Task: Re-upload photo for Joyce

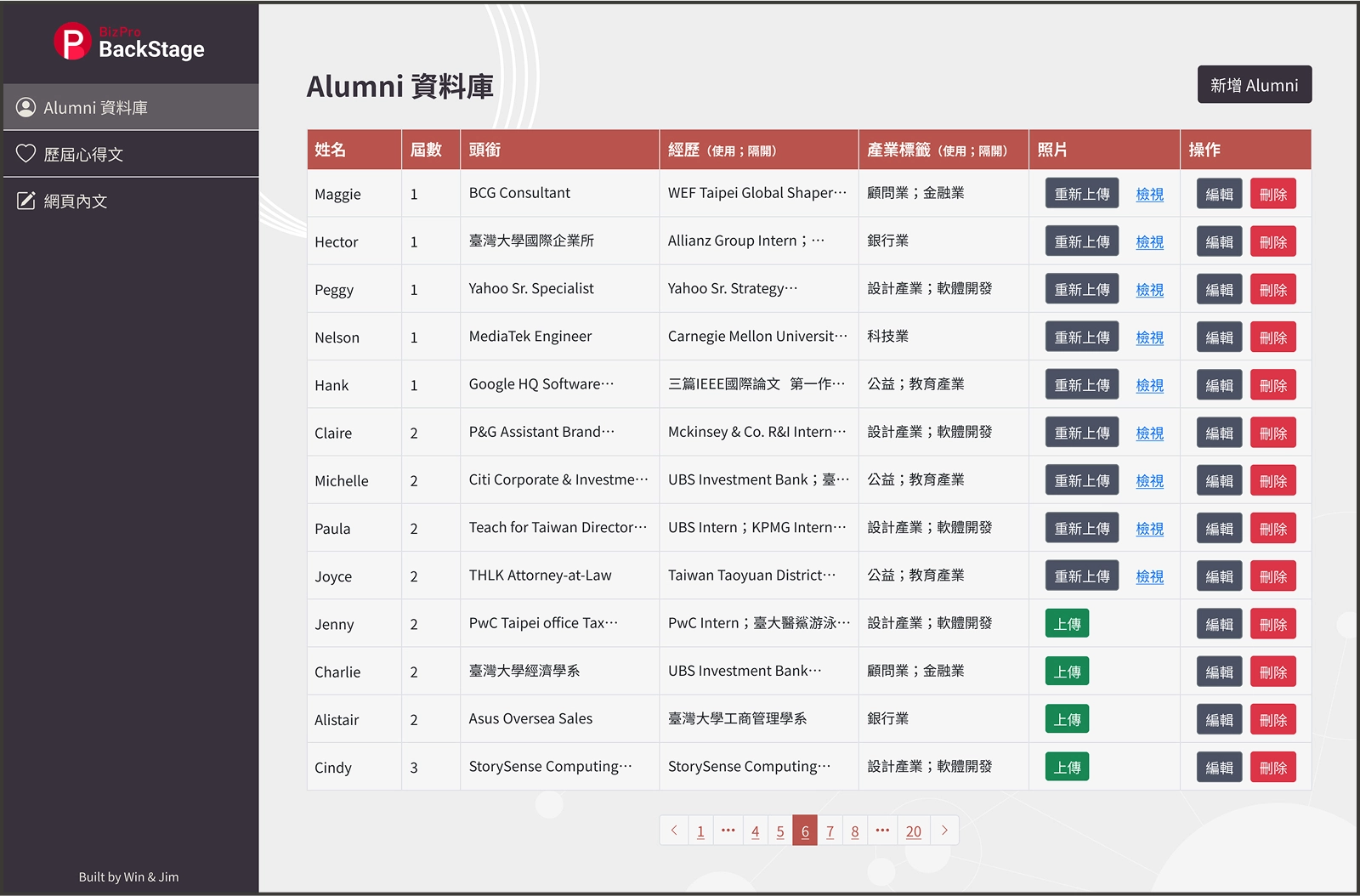Action: coord(1082,576)
